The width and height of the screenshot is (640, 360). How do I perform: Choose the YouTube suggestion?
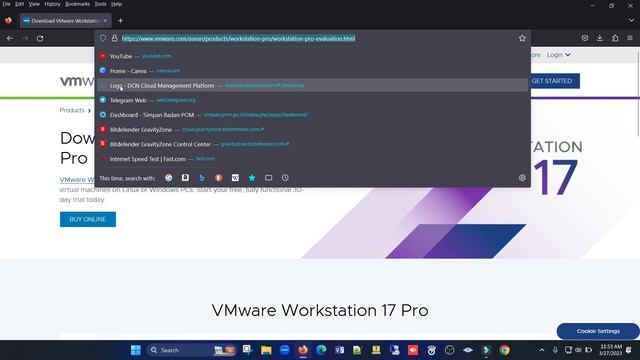point(313,56)
